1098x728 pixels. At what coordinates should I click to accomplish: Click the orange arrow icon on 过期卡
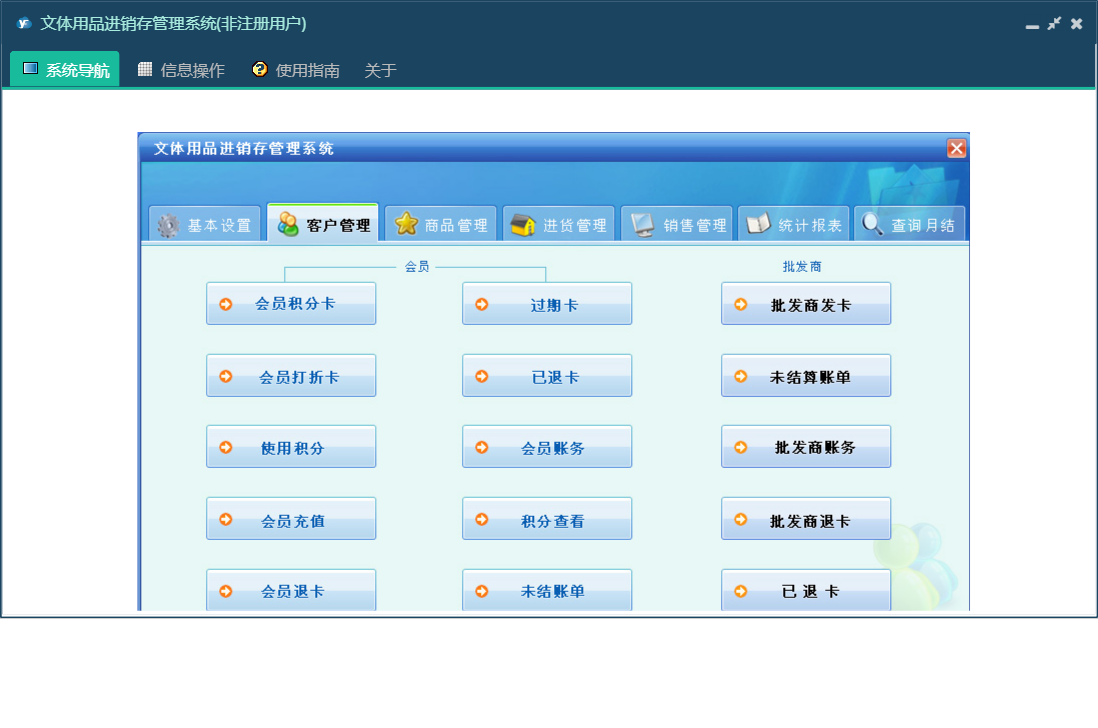(x=482, y=304)
